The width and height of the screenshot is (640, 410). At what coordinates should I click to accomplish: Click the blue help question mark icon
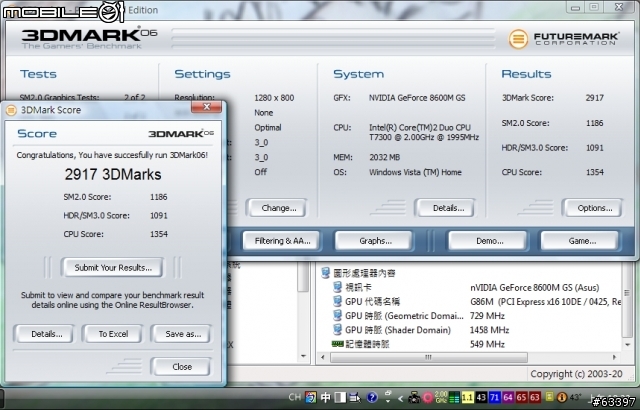[372, 397]
